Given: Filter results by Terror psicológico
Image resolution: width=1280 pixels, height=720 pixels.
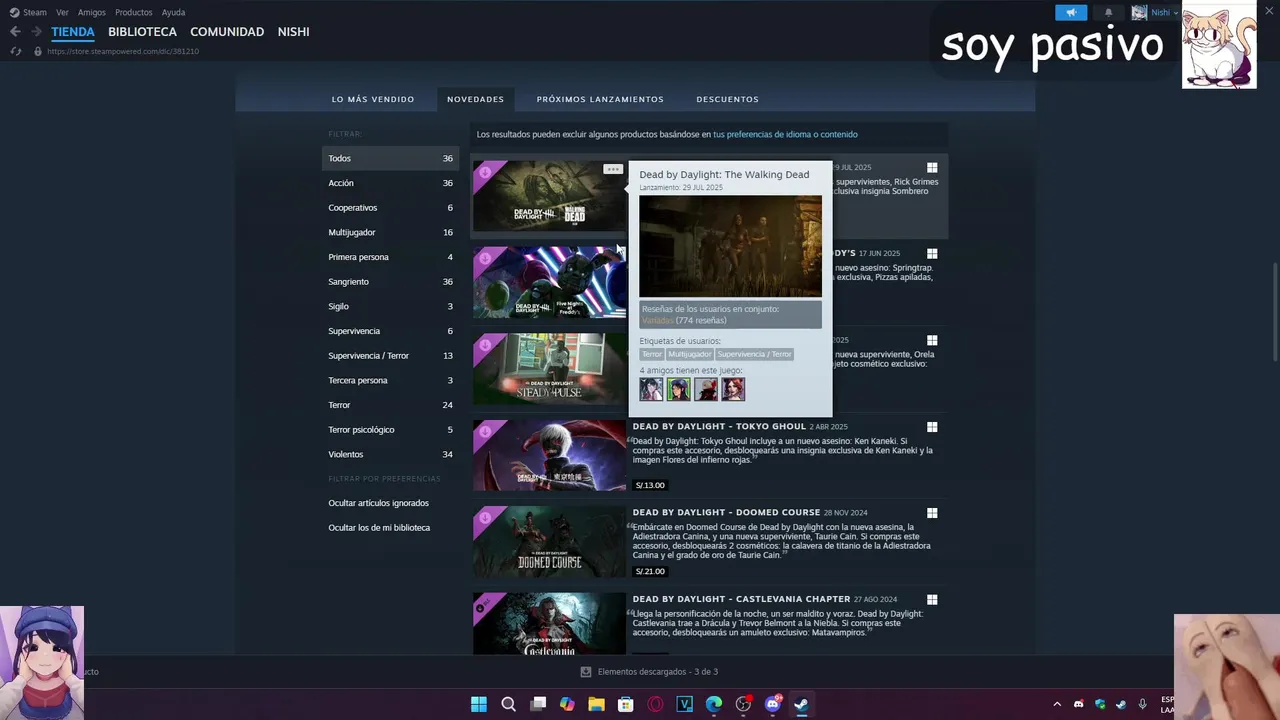Looking at the screenshot, I should (390, 430).
